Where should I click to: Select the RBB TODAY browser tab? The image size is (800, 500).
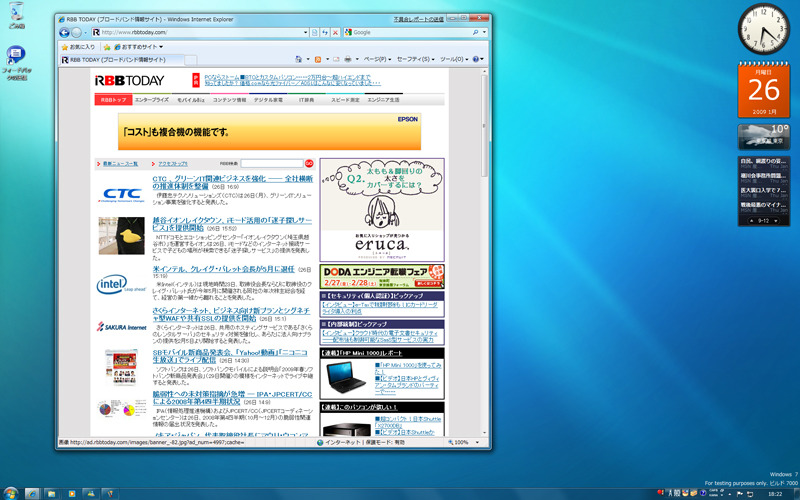tap(121, 60)
